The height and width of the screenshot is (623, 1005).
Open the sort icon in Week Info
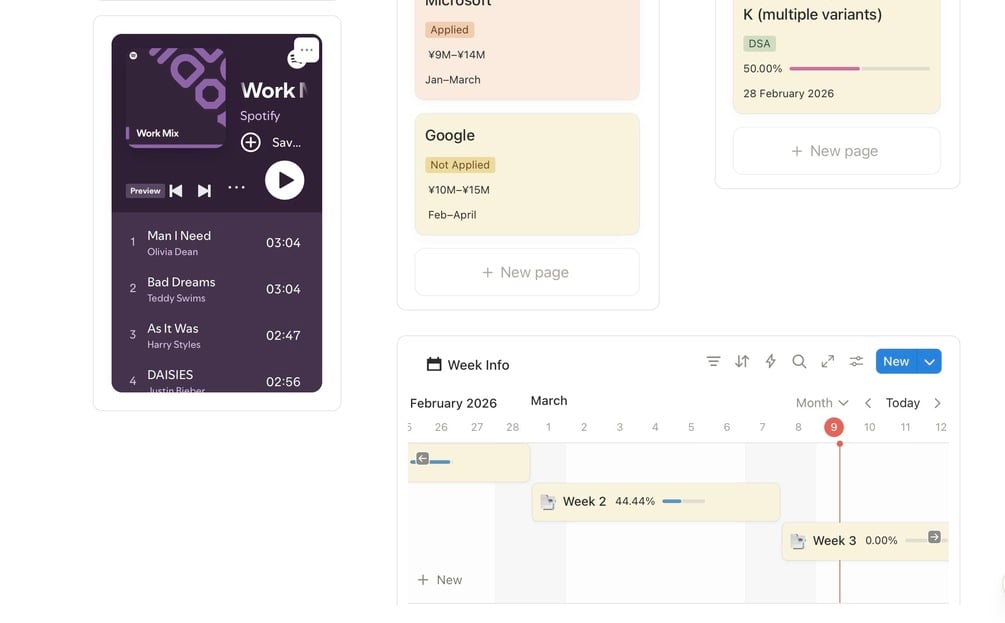(x=742, y=361)
